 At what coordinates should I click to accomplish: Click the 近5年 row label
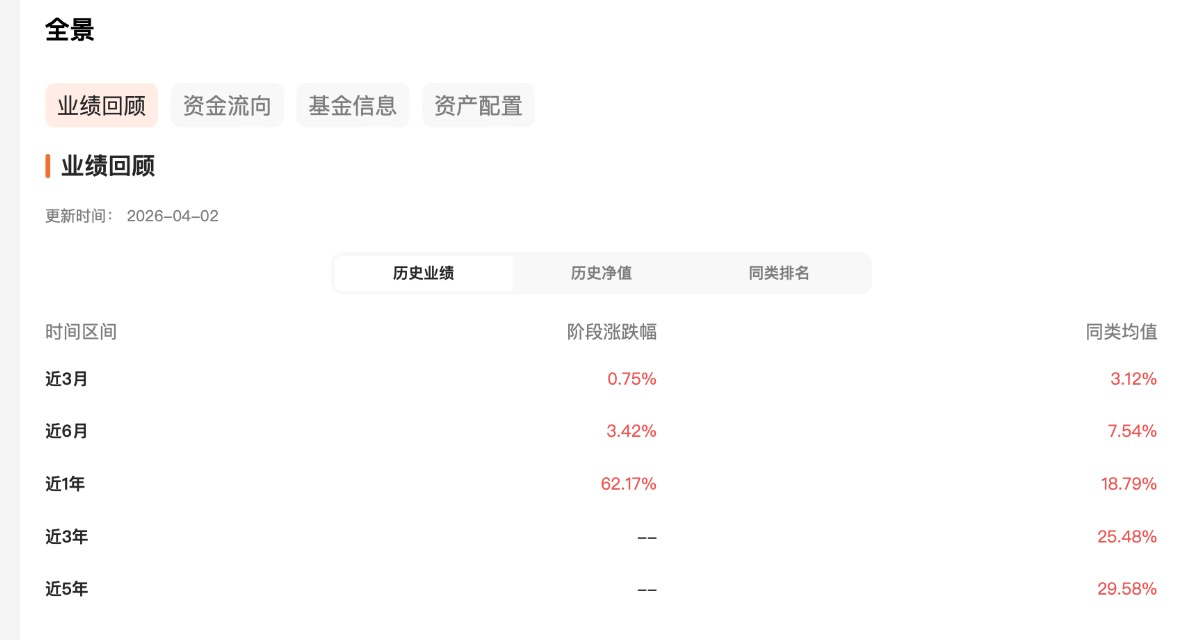click(65, 589)
